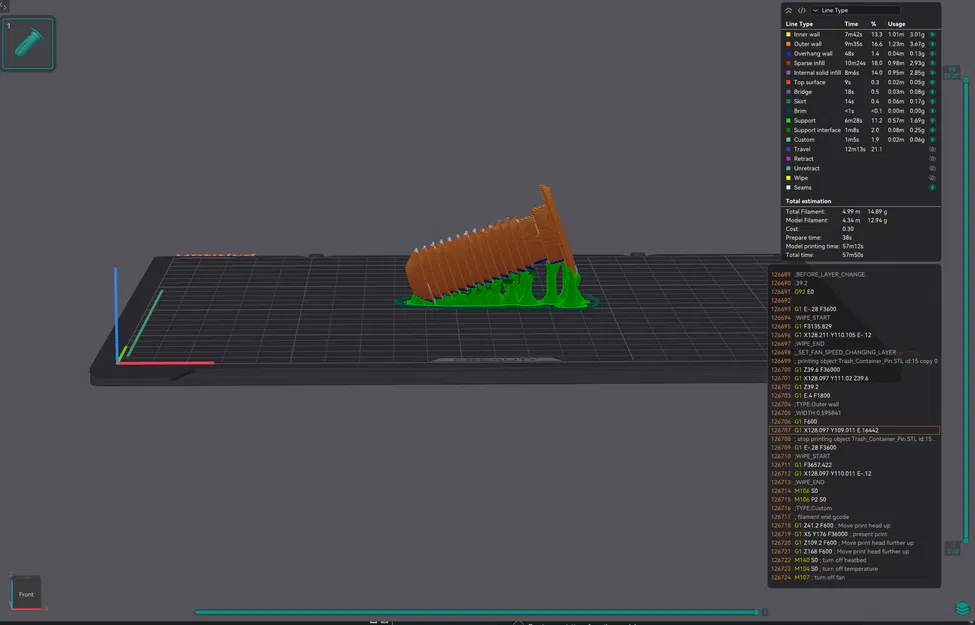This screenshot has height=625, width=975.
Task: Hide Internal solid infill lines
Action: tap(932, 73)
